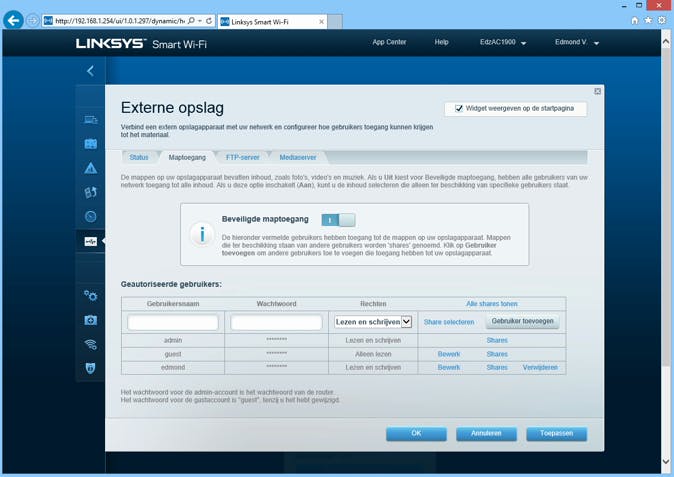Switch to the Status tab
The image size is (674, 477).
(x=139, y=157)
